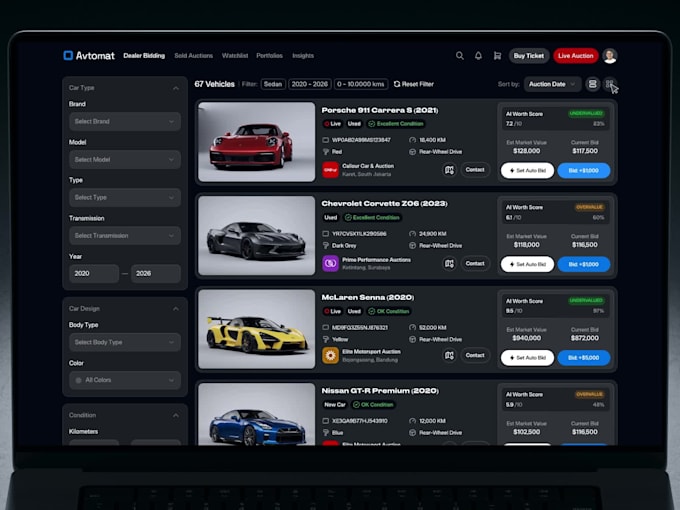Click odometer icon next to 18,400 KM
Screen dimensions: 680x510
412,140
